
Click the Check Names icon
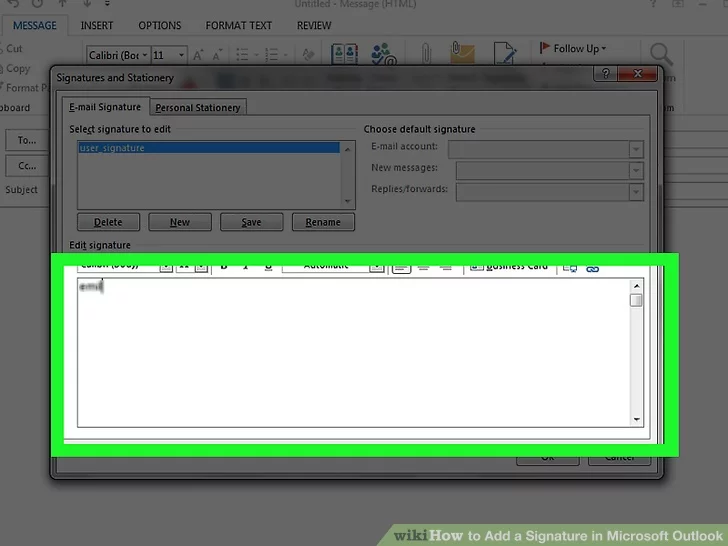point(384,54)
